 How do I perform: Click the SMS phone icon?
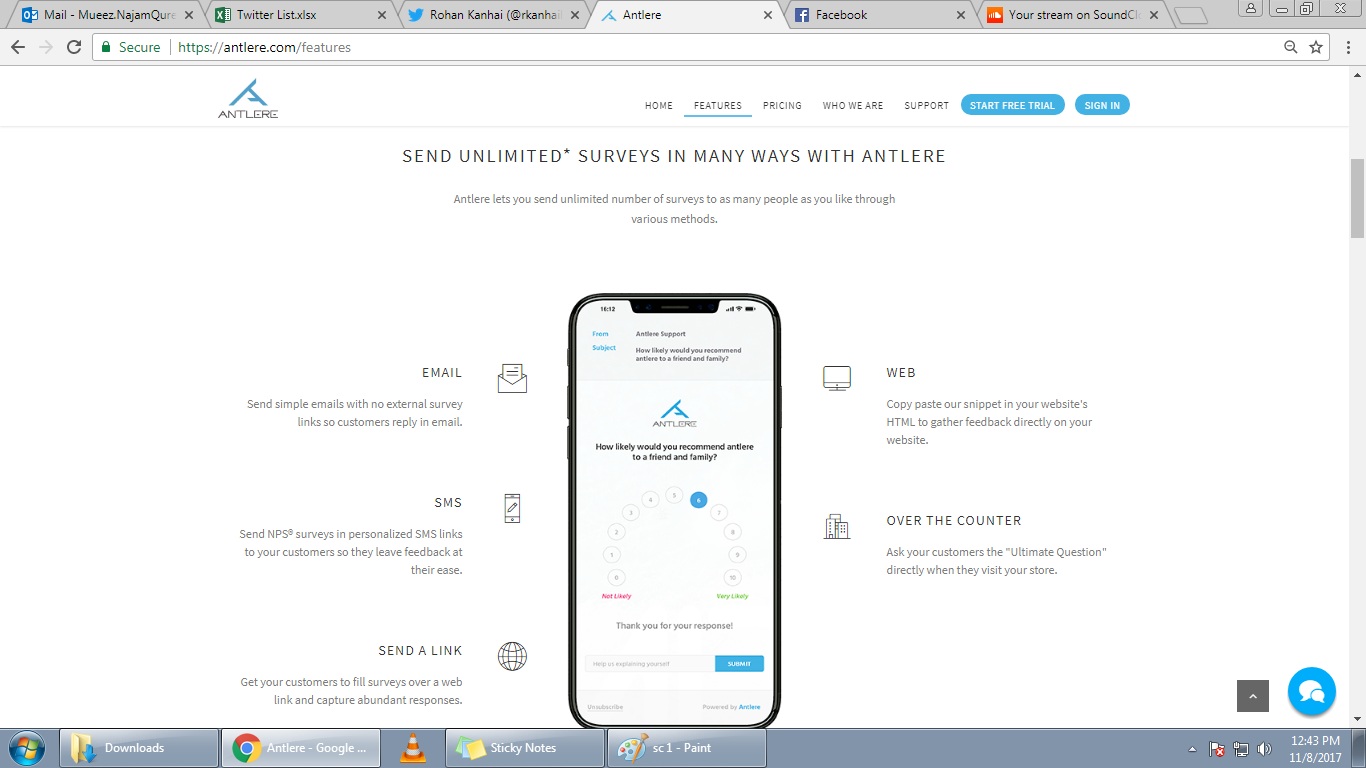coord(512,508)
